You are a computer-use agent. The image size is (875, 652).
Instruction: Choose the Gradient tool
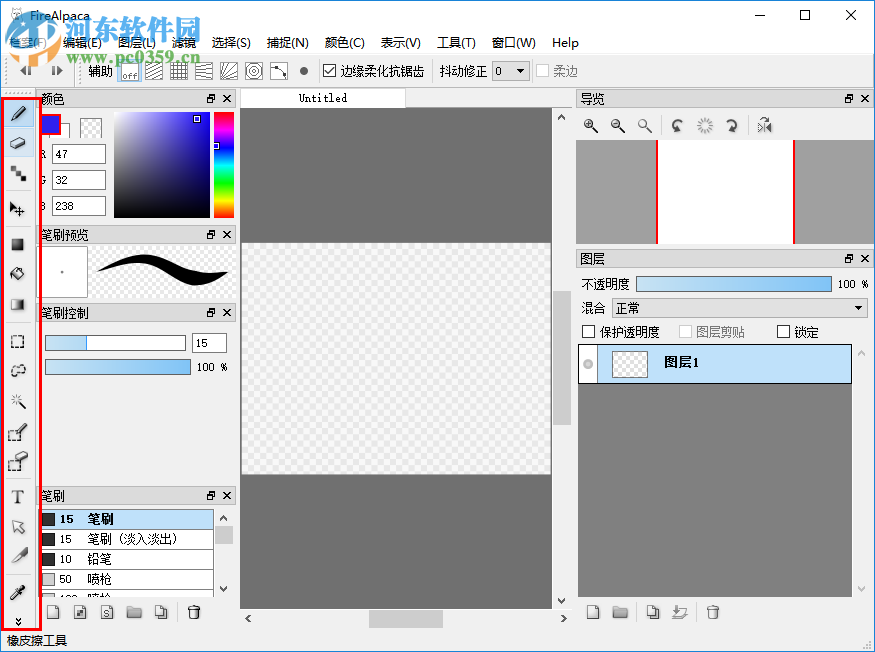pos(17,303)
